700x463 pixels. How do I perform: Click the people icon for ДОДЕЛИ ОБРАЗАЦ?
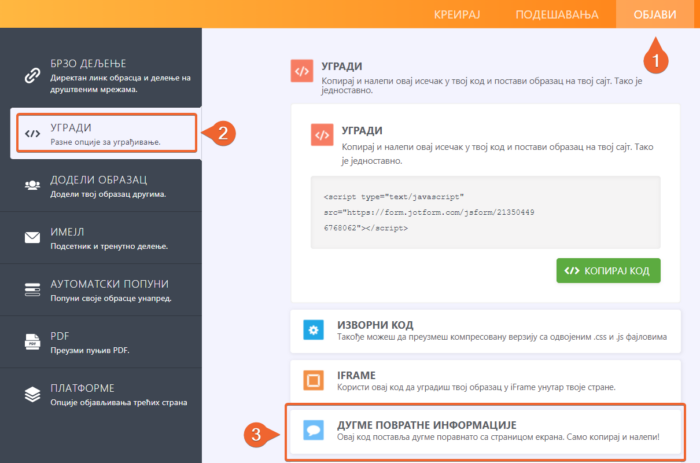(32, 185)
